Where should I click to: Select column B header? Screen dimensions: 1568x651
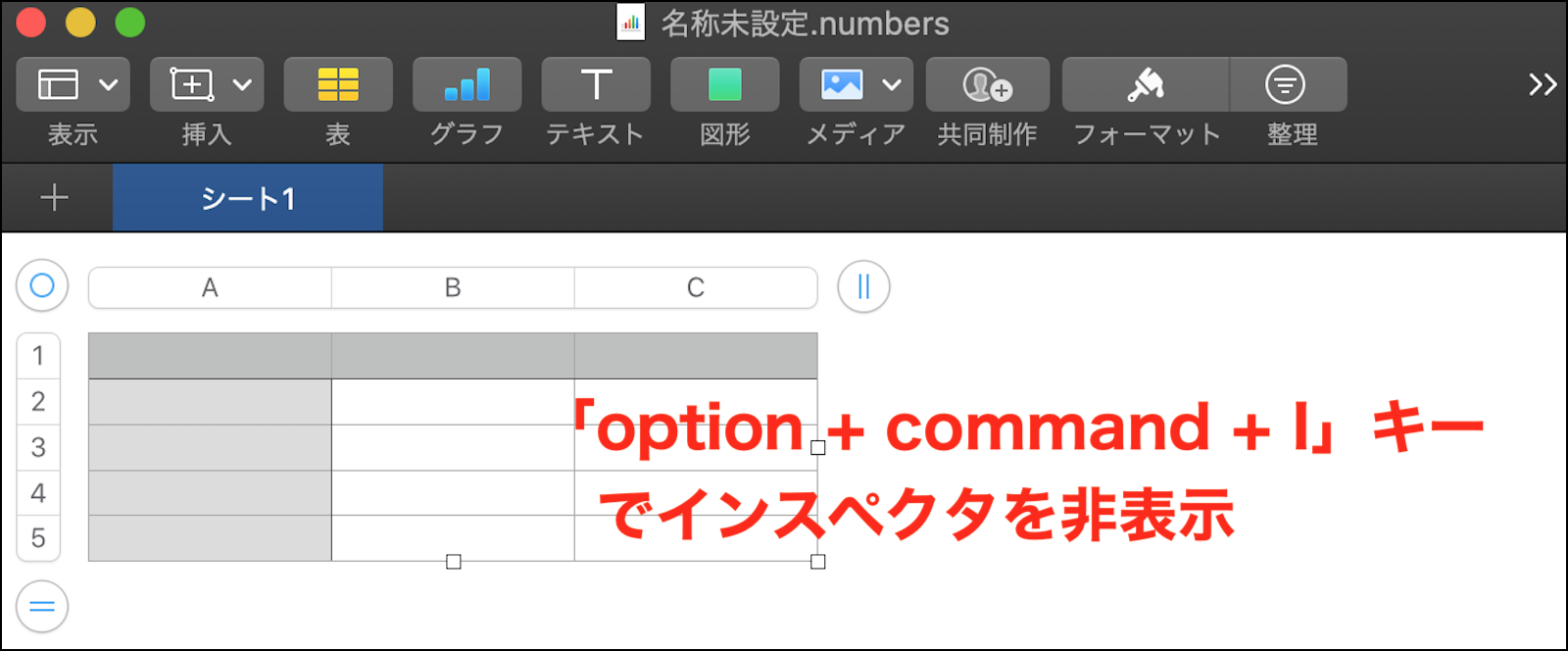click(x=453, y=288)
